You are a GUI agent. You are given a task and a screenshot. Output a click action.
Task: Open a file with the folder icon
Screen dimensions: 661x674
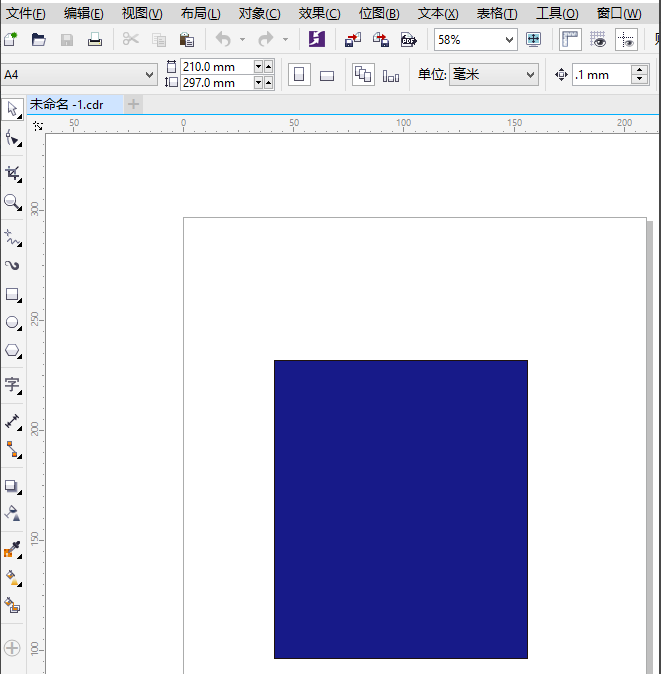click(x=39, y=40)
